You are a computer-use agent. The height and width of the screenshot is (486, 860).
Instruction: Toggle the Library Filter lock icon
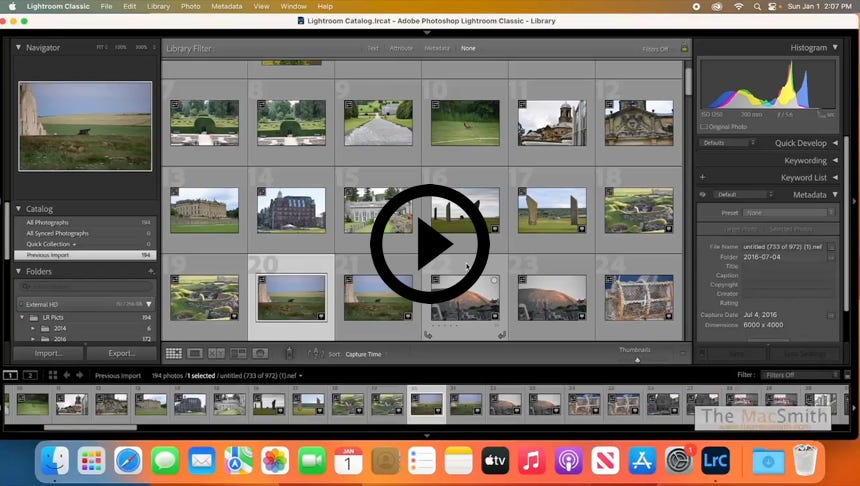click(684, 48)
